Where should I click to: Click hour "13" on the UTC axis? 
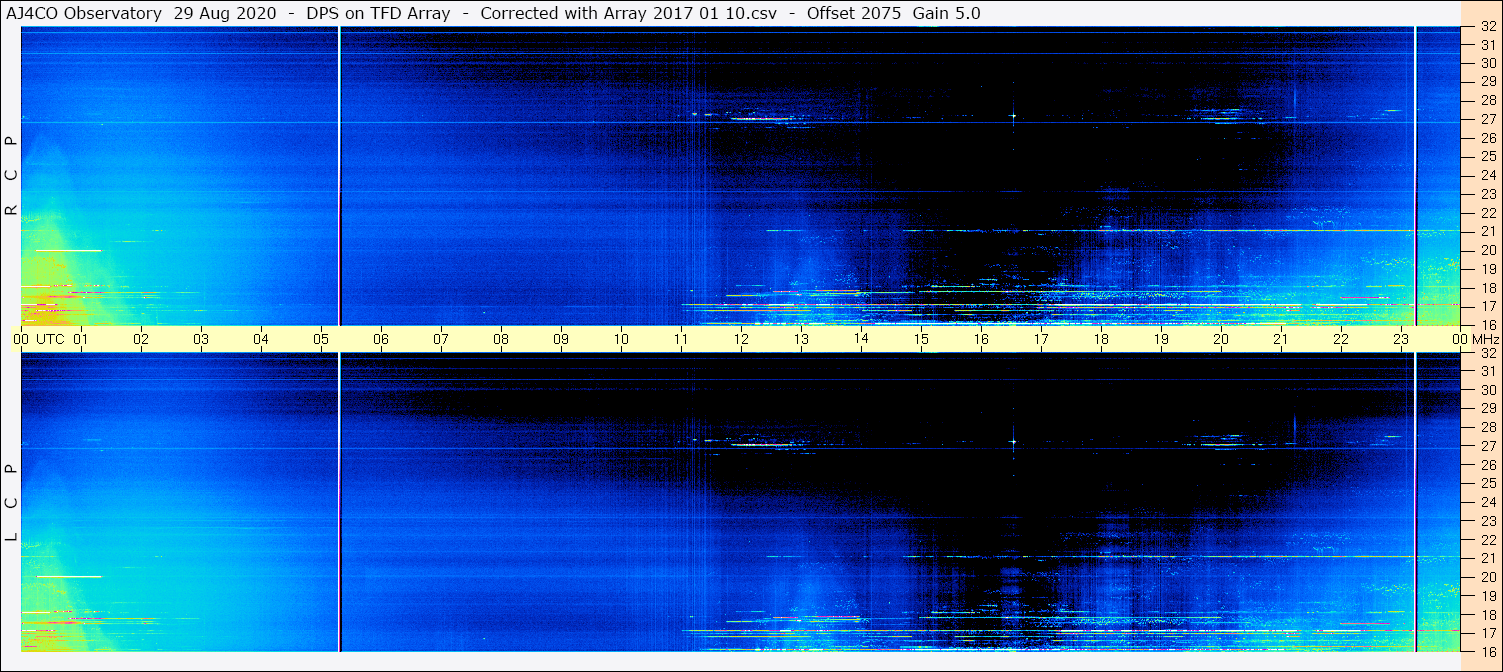point(801,339)
